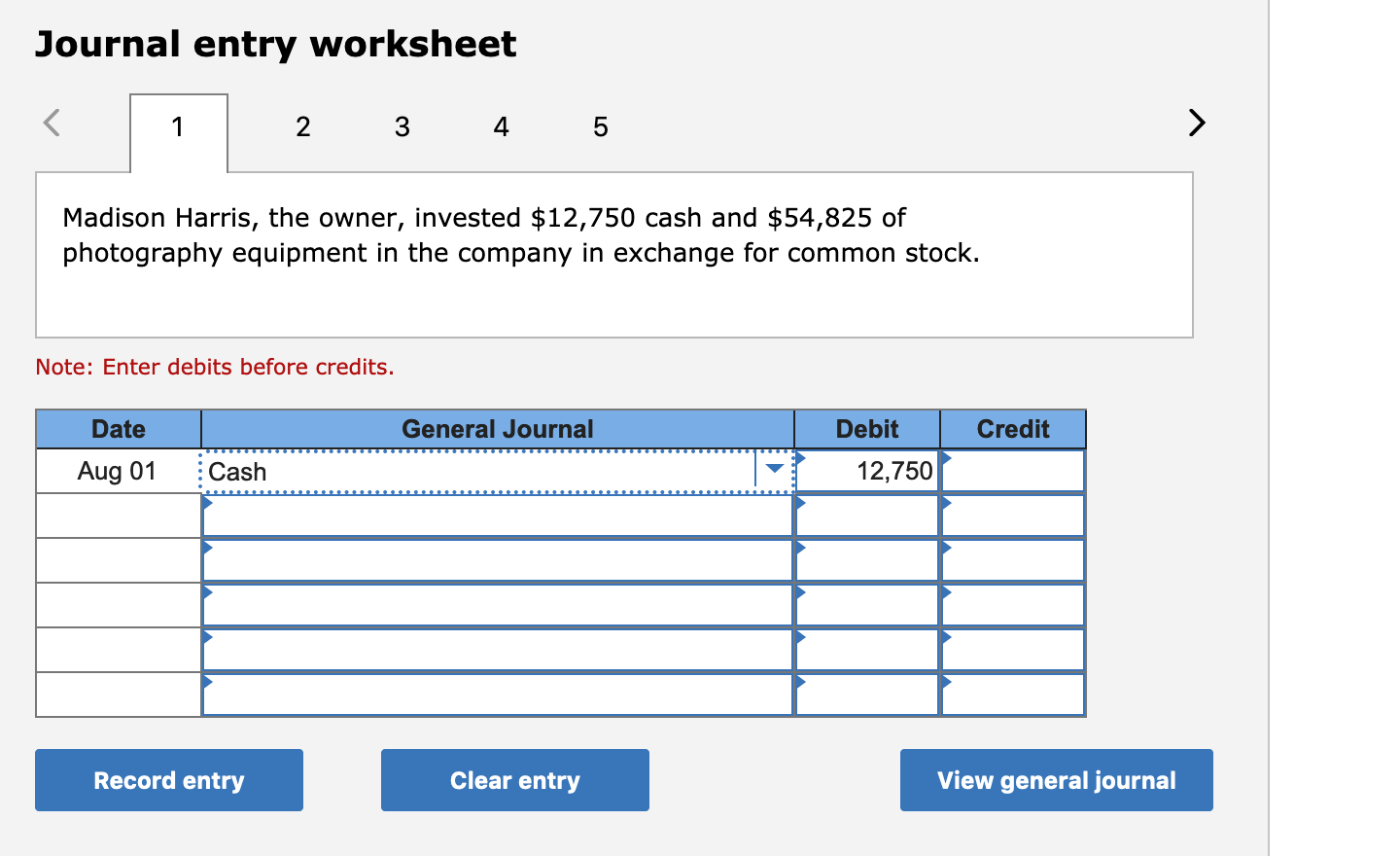
Task: Select transaction tab 3
Action: pyautogui.click(x=402, y=126)
